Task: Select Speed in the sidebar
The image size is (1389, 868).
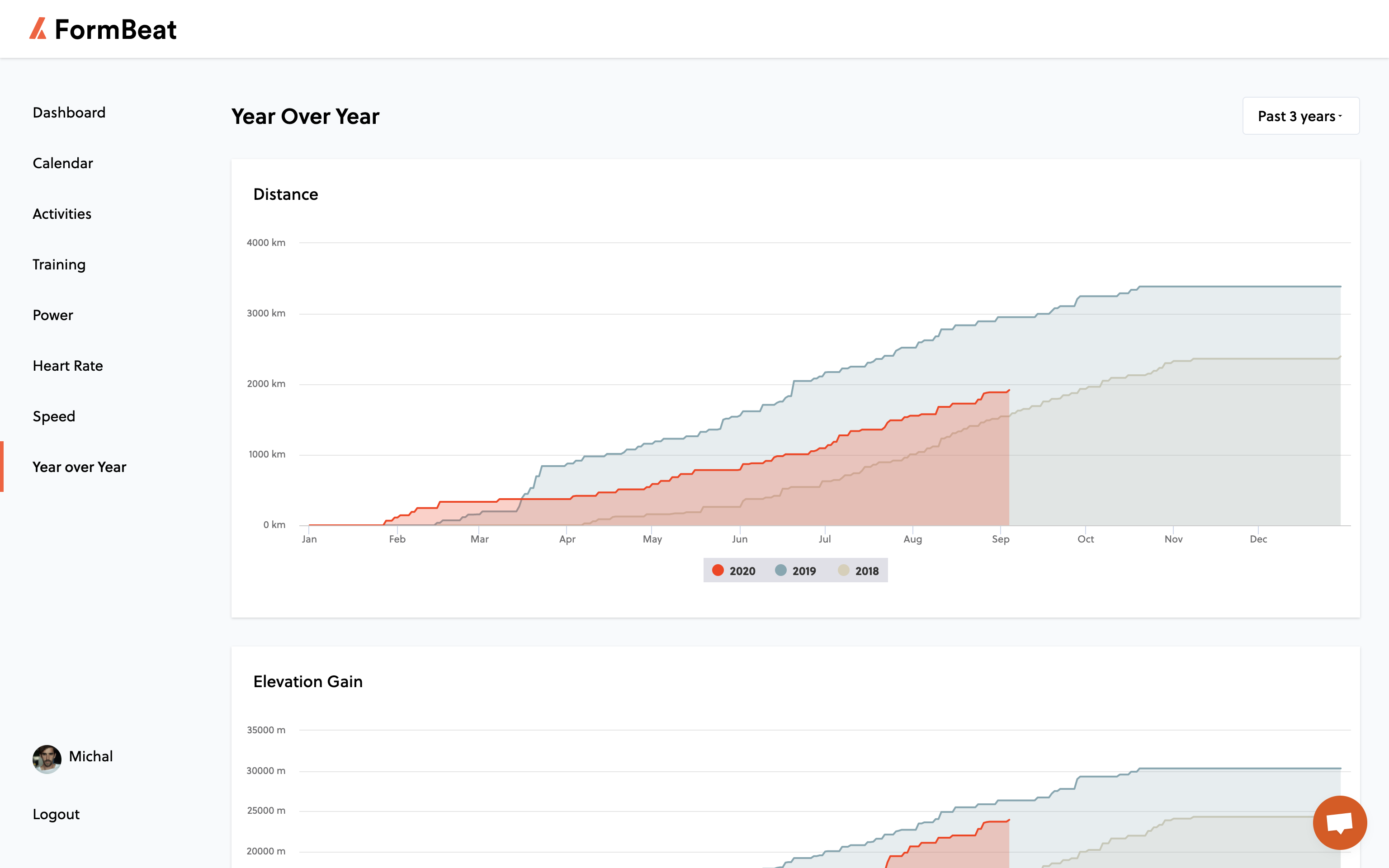Action: tap(54, 416)
